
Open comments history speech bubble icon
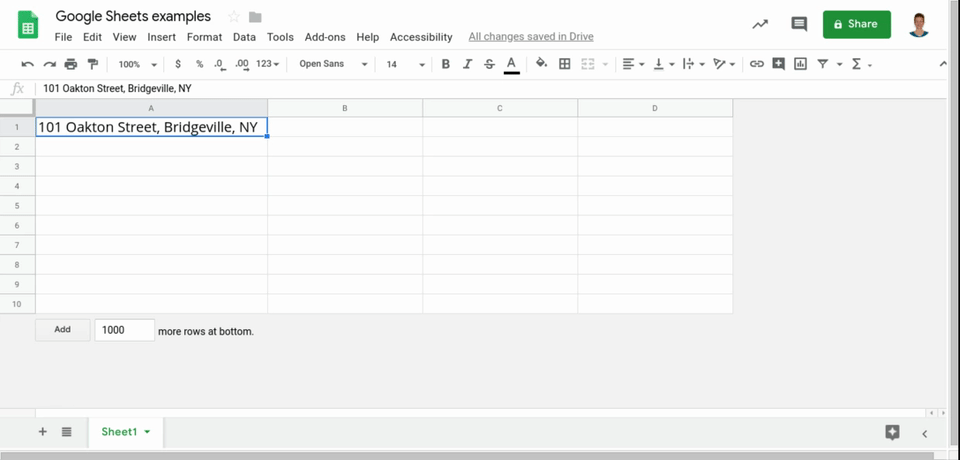[798, 24]
